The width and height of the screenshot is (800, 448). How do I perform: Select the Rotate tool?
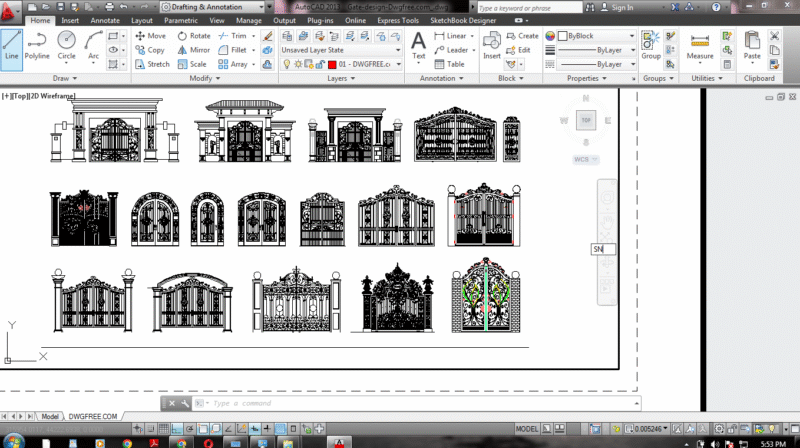tap(194, 36)
